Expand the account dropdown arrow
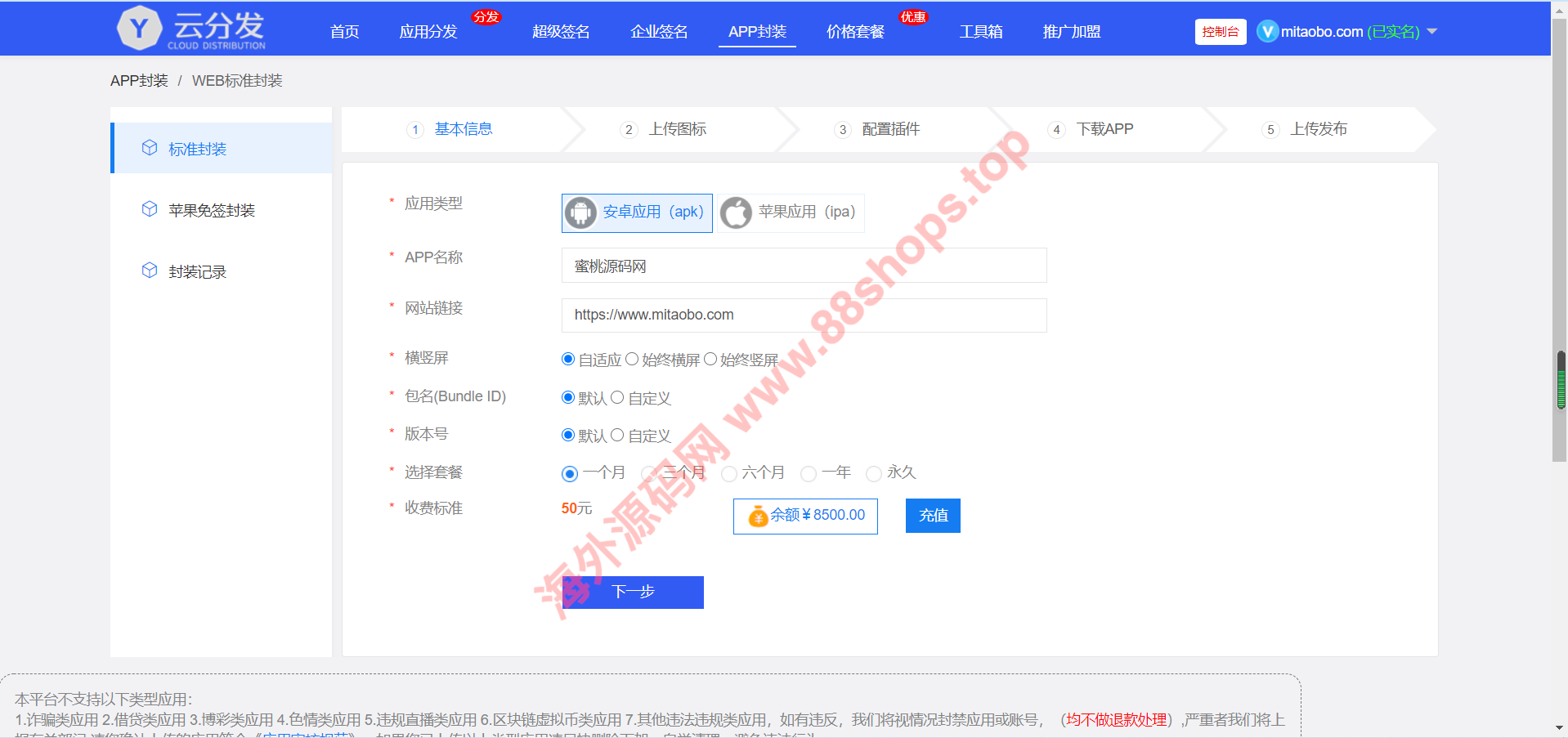This screenshot has width=1568, height=738. pos(1431,32)
